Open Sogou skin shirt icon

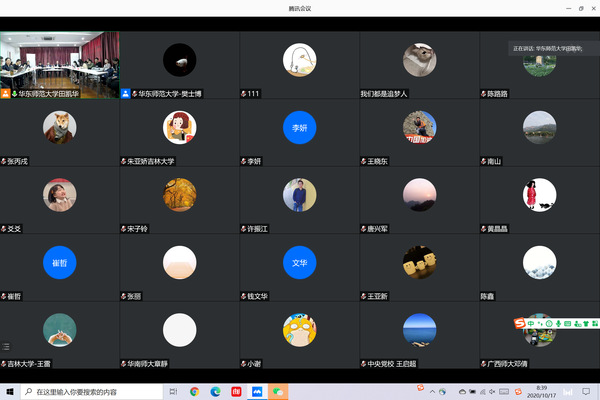coord(586,323)
